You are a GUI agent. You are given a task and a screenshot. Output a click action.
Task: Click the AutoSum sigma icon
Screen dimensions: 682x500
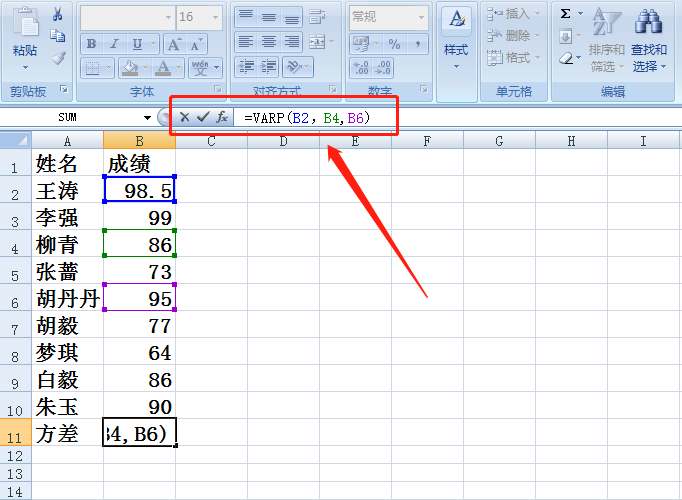(x=565, y=14)
